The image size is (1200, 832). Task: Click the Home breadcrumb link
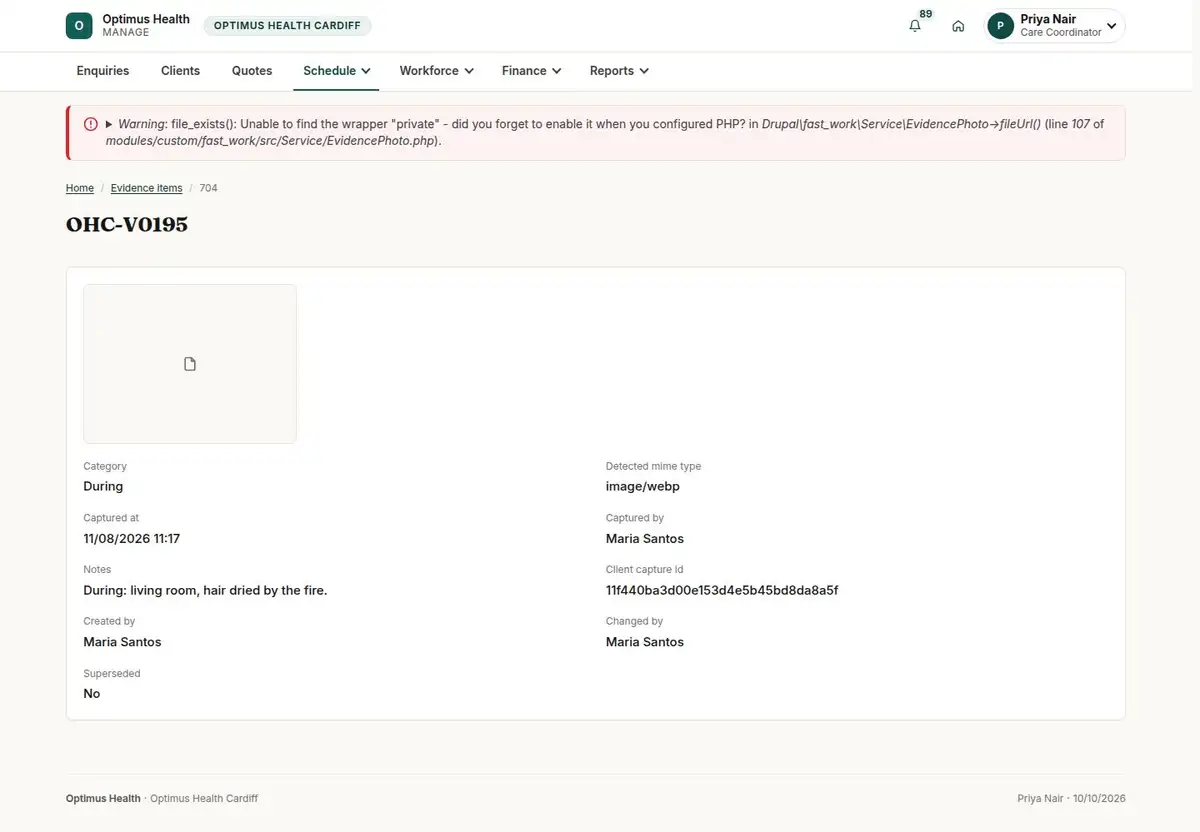[x=80, y=188]
